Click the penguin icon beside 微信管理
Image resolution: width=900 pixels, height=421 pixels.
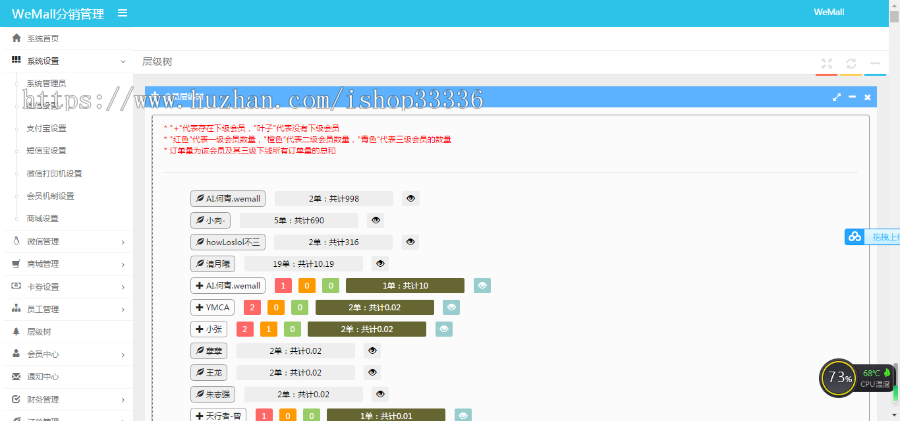(16, 241)
